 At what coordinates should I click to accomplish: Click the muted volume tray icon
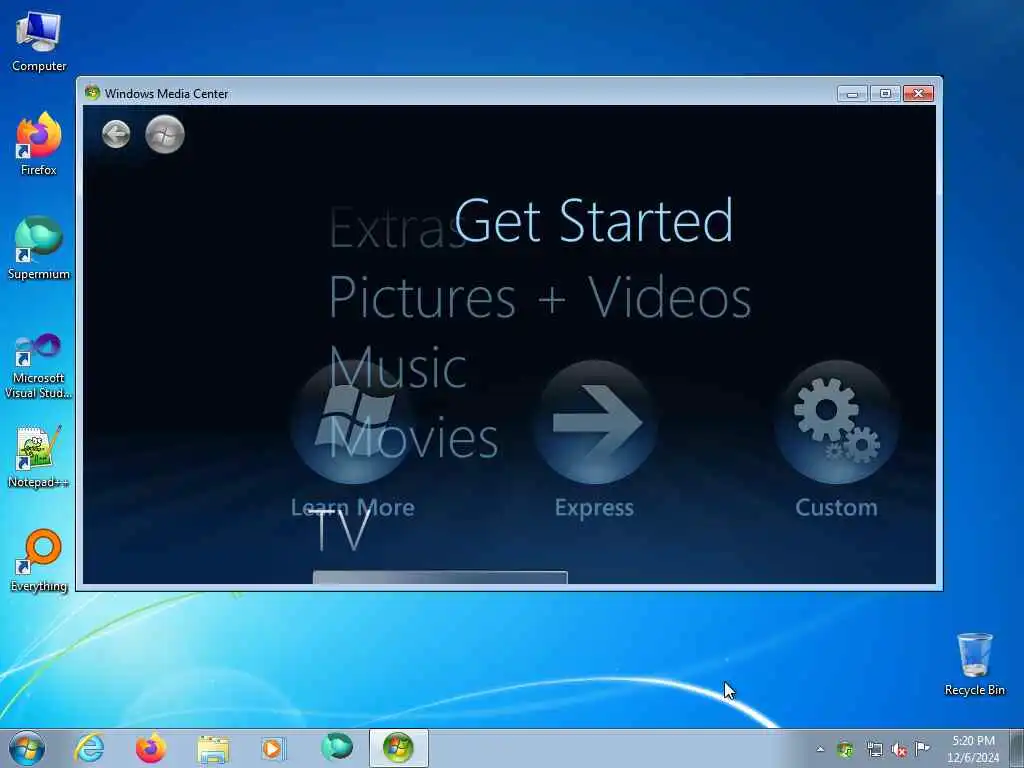point(899,750)
